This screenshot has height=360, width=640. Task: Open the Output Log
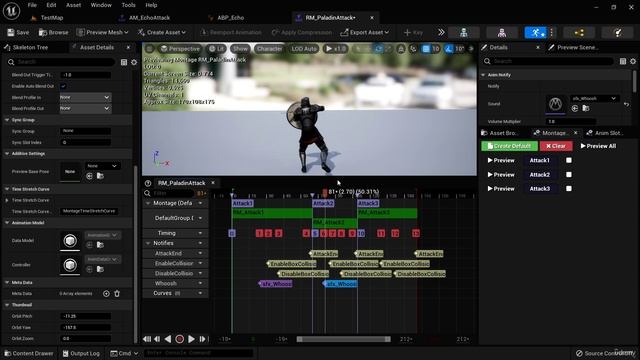coord(81,353)
